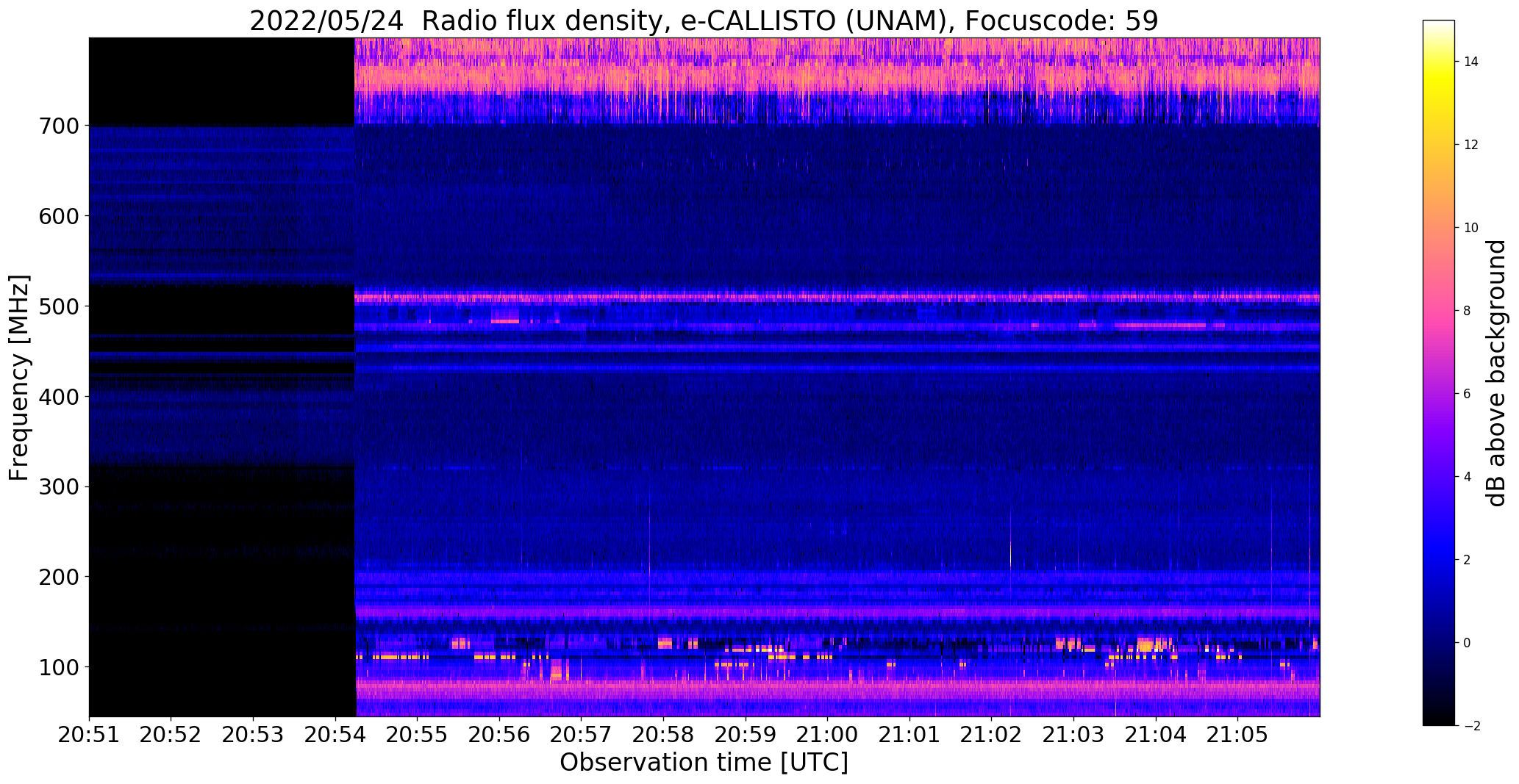Click the 21:01 time tick label
The height and width of the screenshot is (784, 1519).
909,734
